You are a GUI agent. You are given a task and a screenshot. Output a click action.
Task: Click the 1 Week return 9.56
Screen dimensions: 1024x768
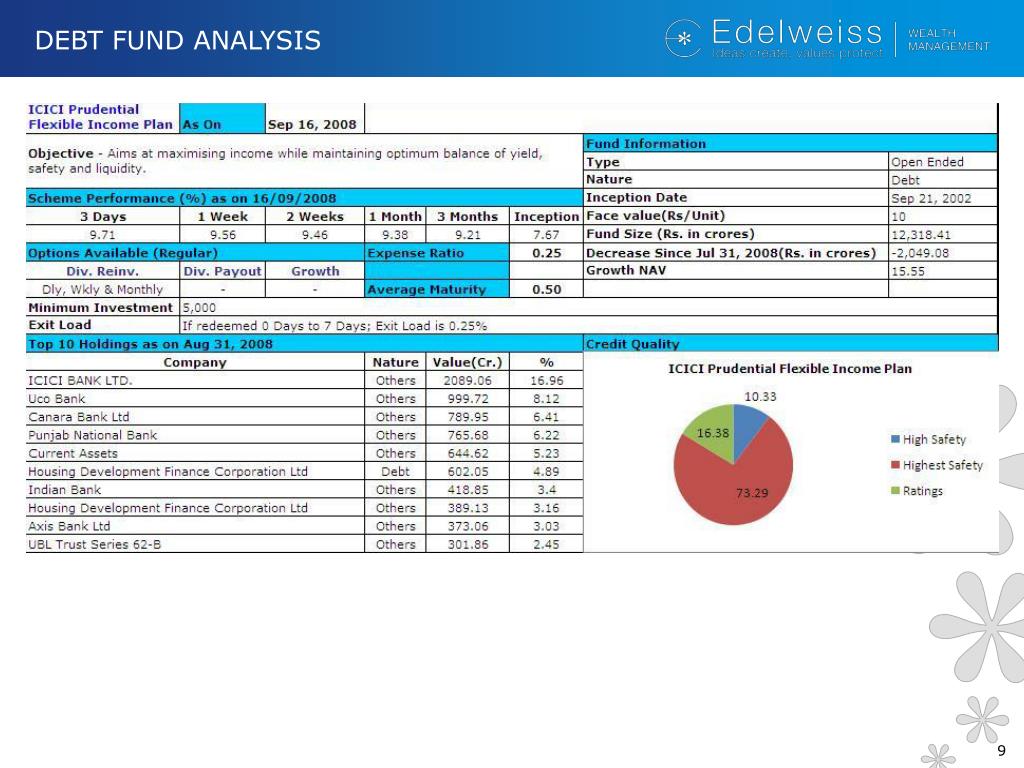coord(223,235)
